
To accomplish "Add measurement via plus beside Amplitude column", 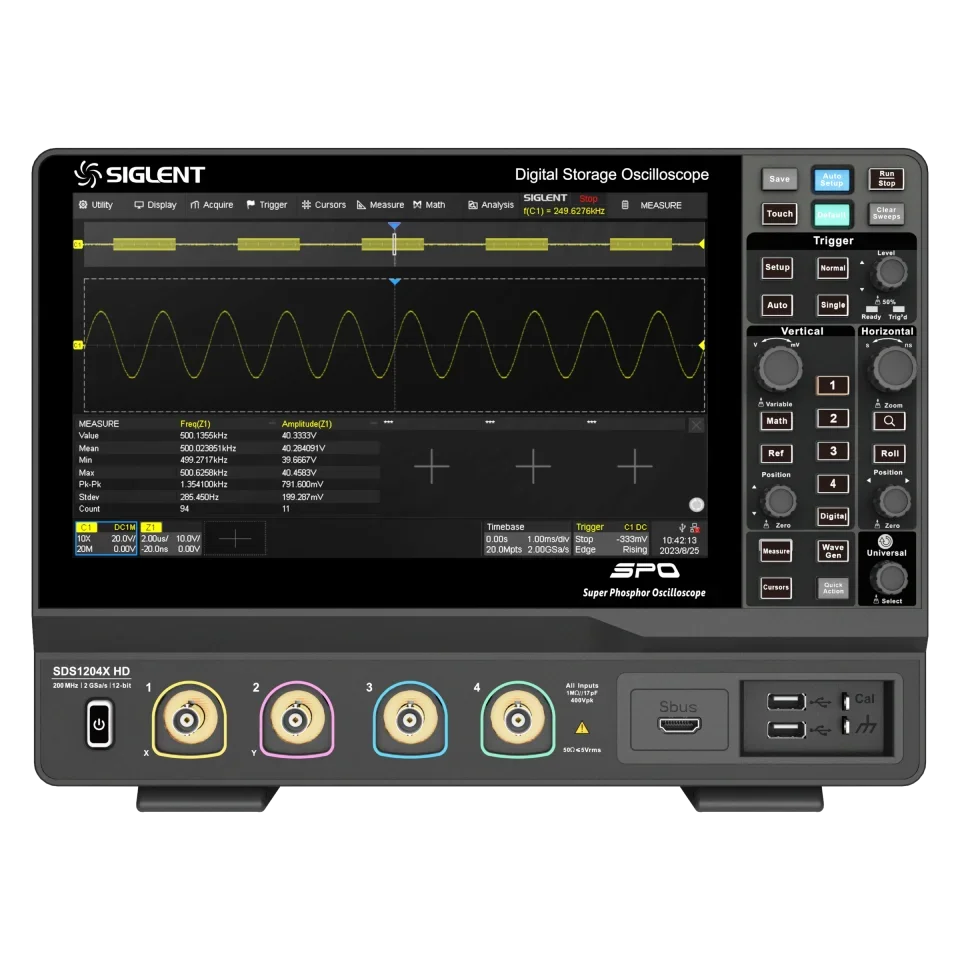I will pos(432,467).
